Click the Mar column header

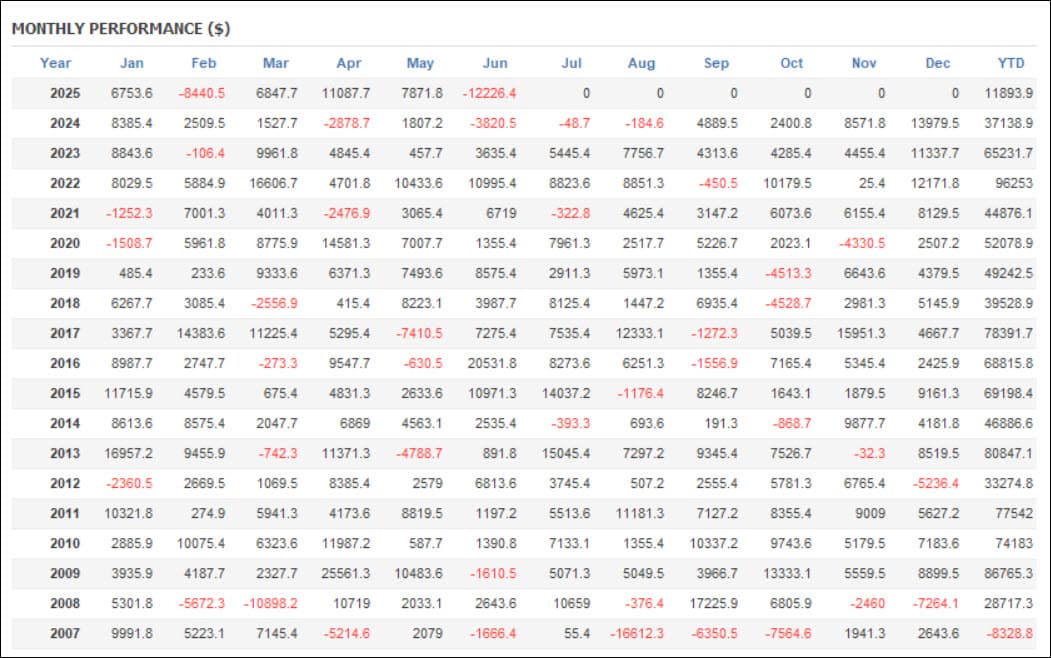click(275, 63)
